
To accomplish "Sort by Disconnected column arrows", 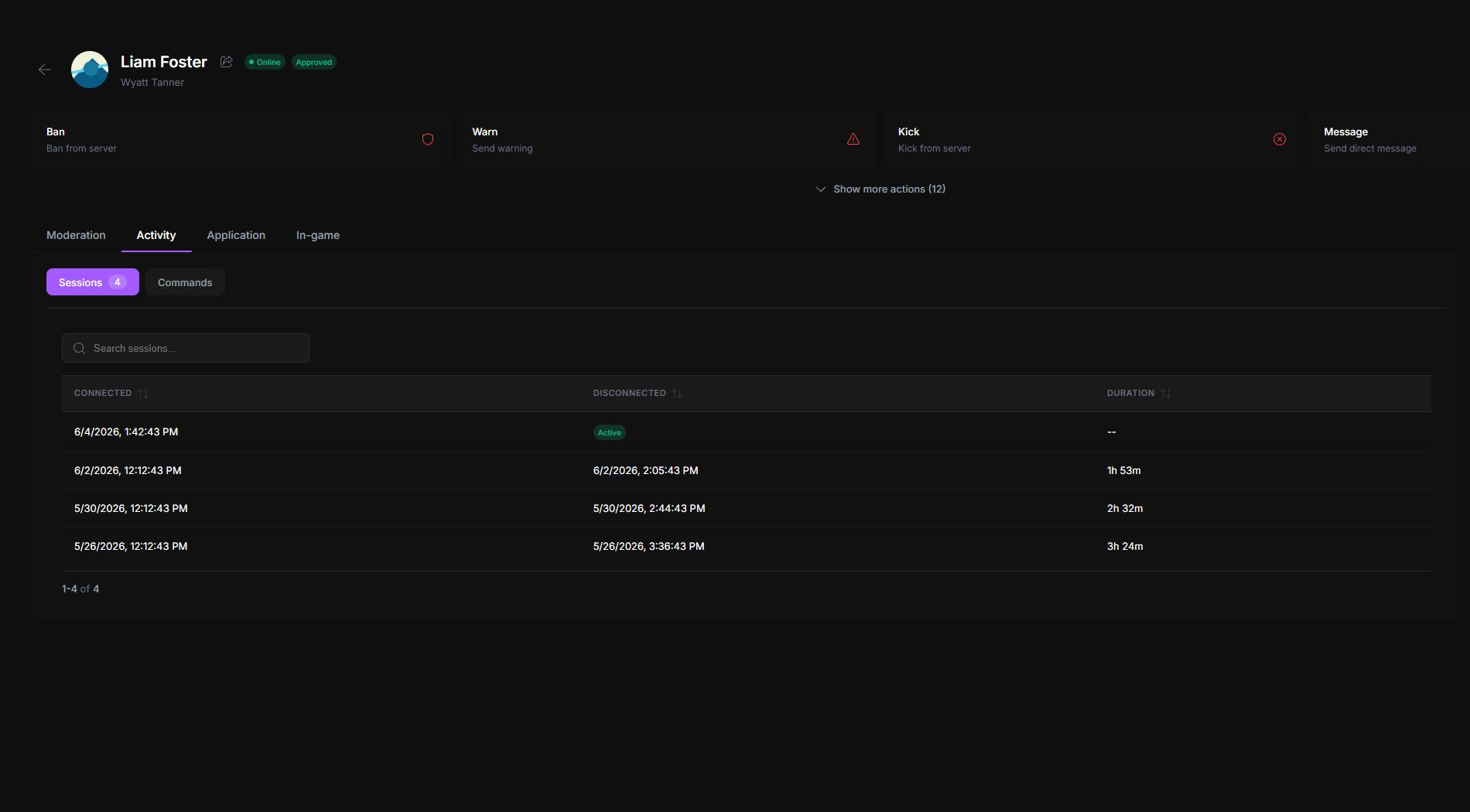I will (x=677, y=393).
